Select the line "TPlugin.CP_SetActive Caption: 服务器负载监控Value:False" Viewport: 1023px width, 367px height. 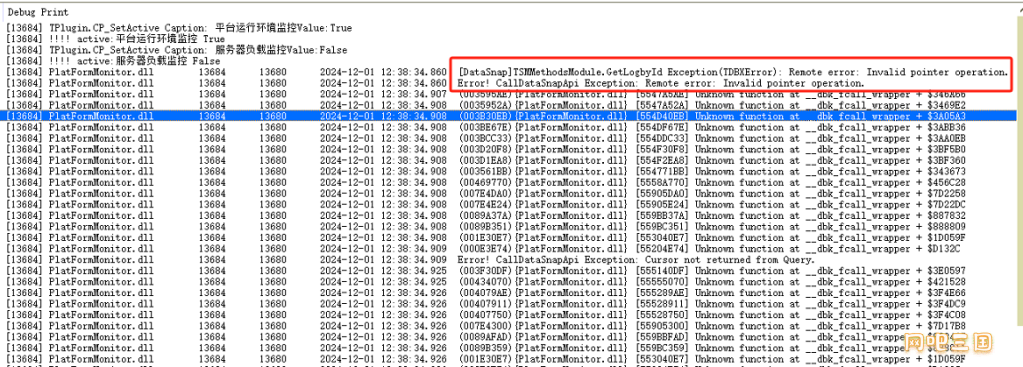tap(177, 50)
